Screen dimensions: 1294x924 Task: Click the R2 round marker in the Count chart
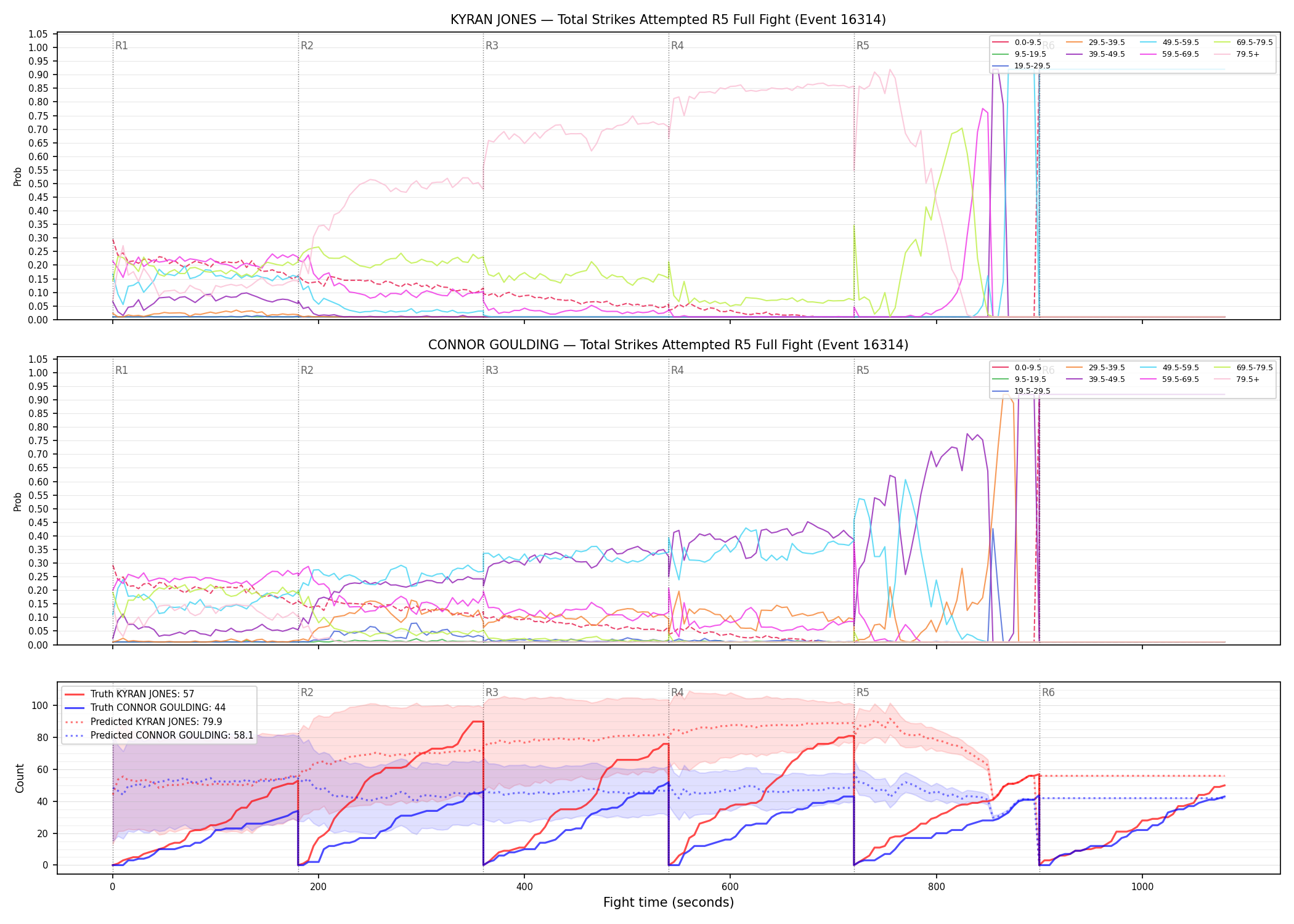pyautogui.click(x=307, y=692)
